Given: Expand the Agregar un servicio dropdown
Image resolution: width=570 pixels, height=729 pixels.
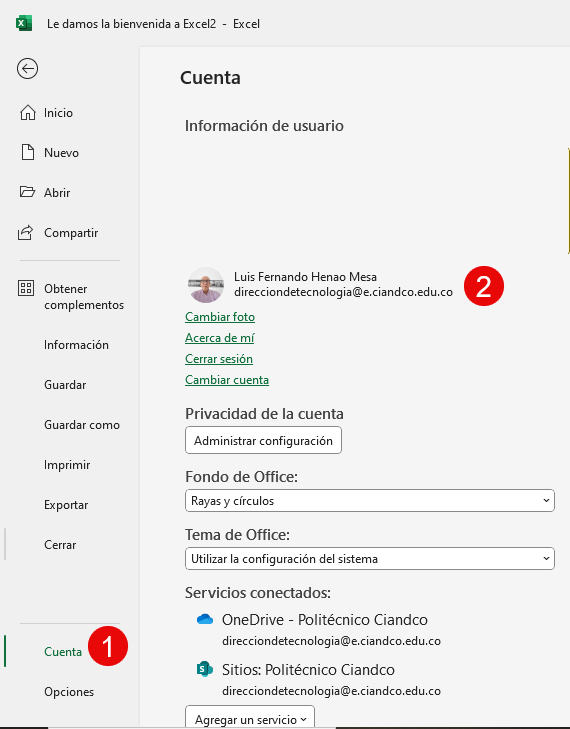Looking at the screenshot, I should point(250,719).
